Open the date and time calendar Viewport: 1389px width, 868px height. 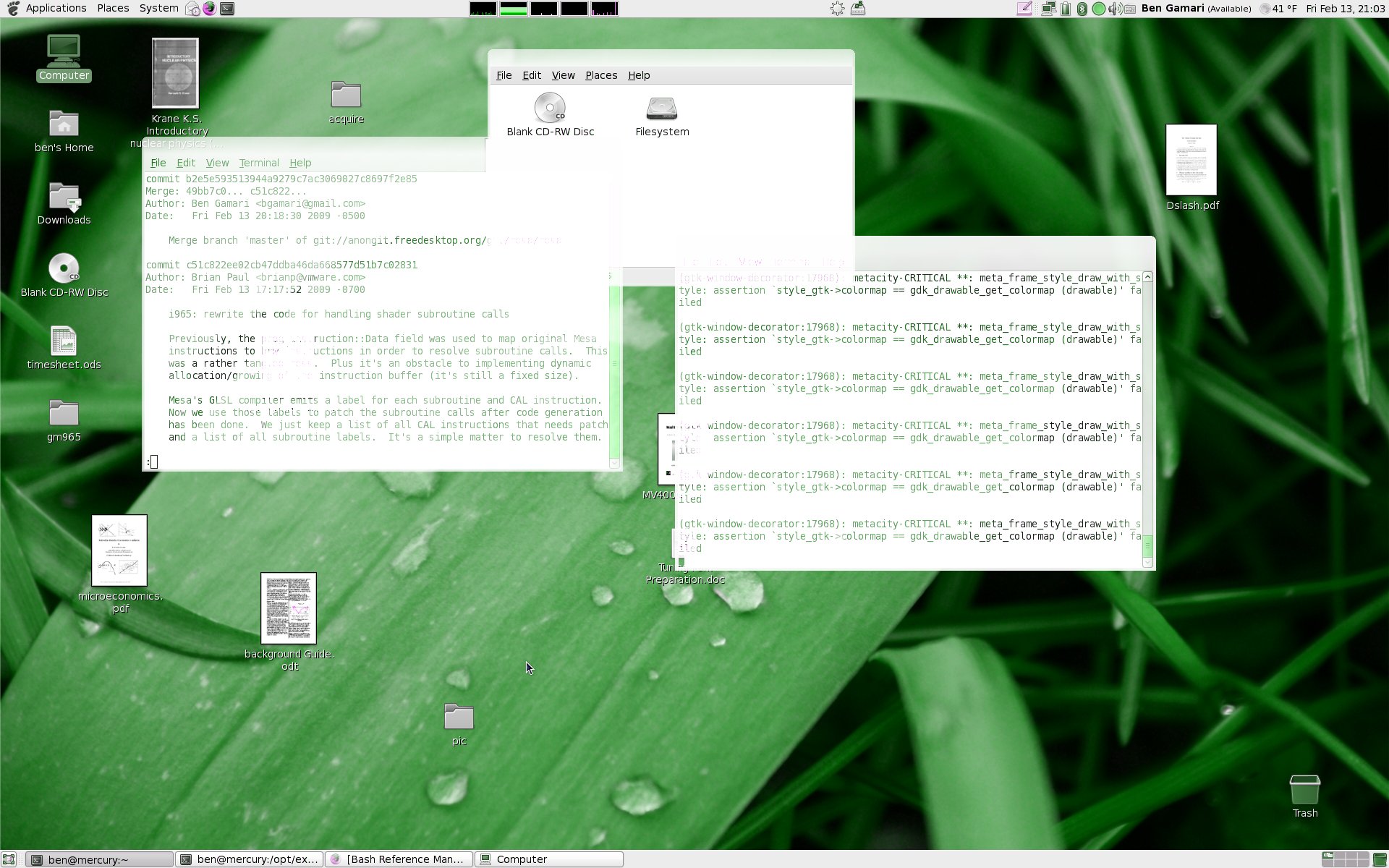1346,9
